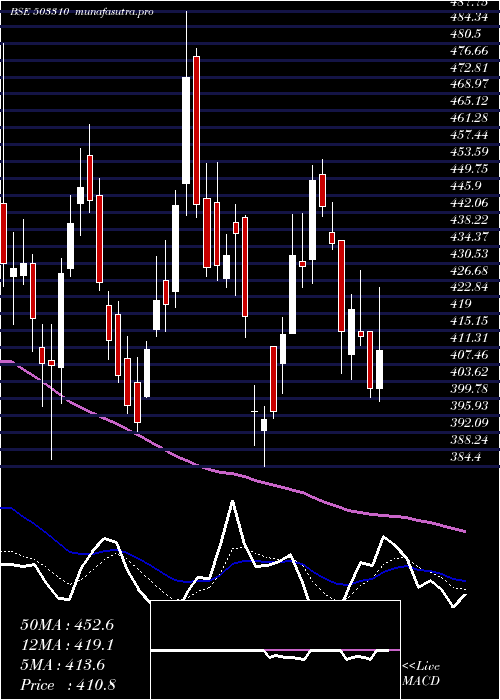The height and width of the screenshot is (700, 500).
Task: Click the 392.09 price axis label
Action: (x=469, y=423)
